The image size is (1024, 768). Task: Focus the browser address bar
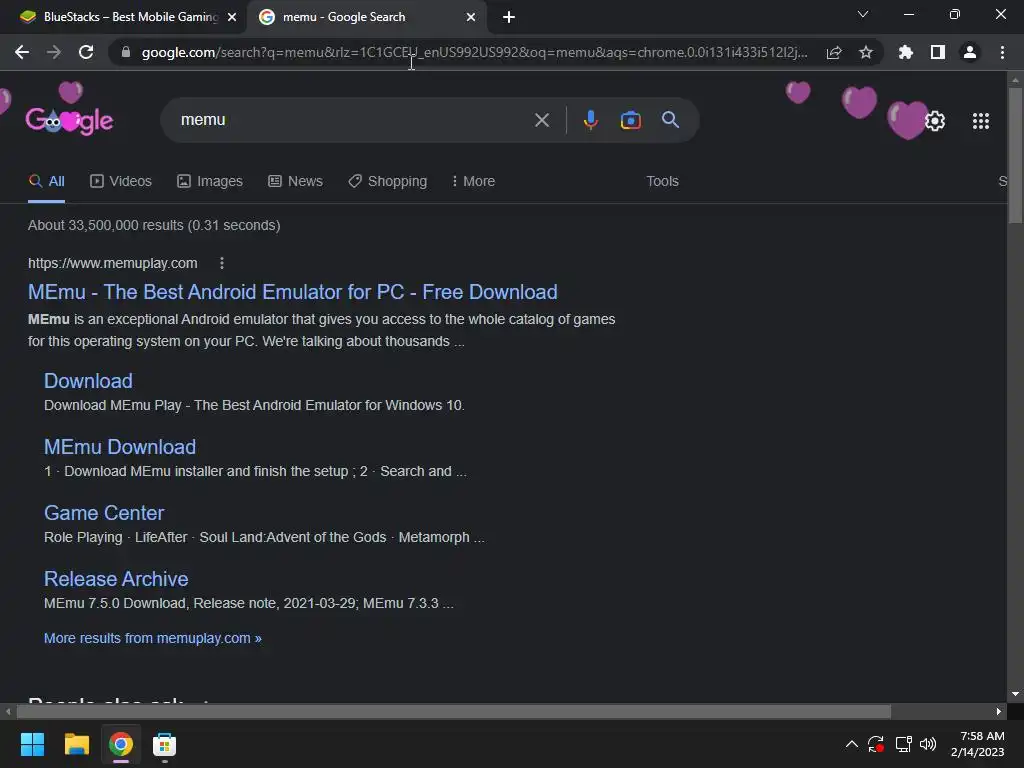pos(474,52)
